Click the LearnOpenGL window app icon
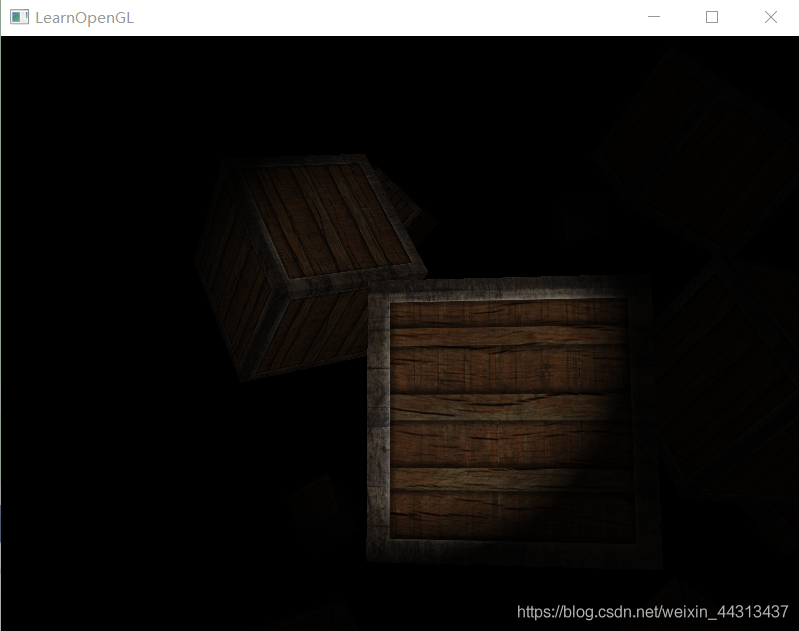This screenshot has width=799, height=631. point(19,17)
